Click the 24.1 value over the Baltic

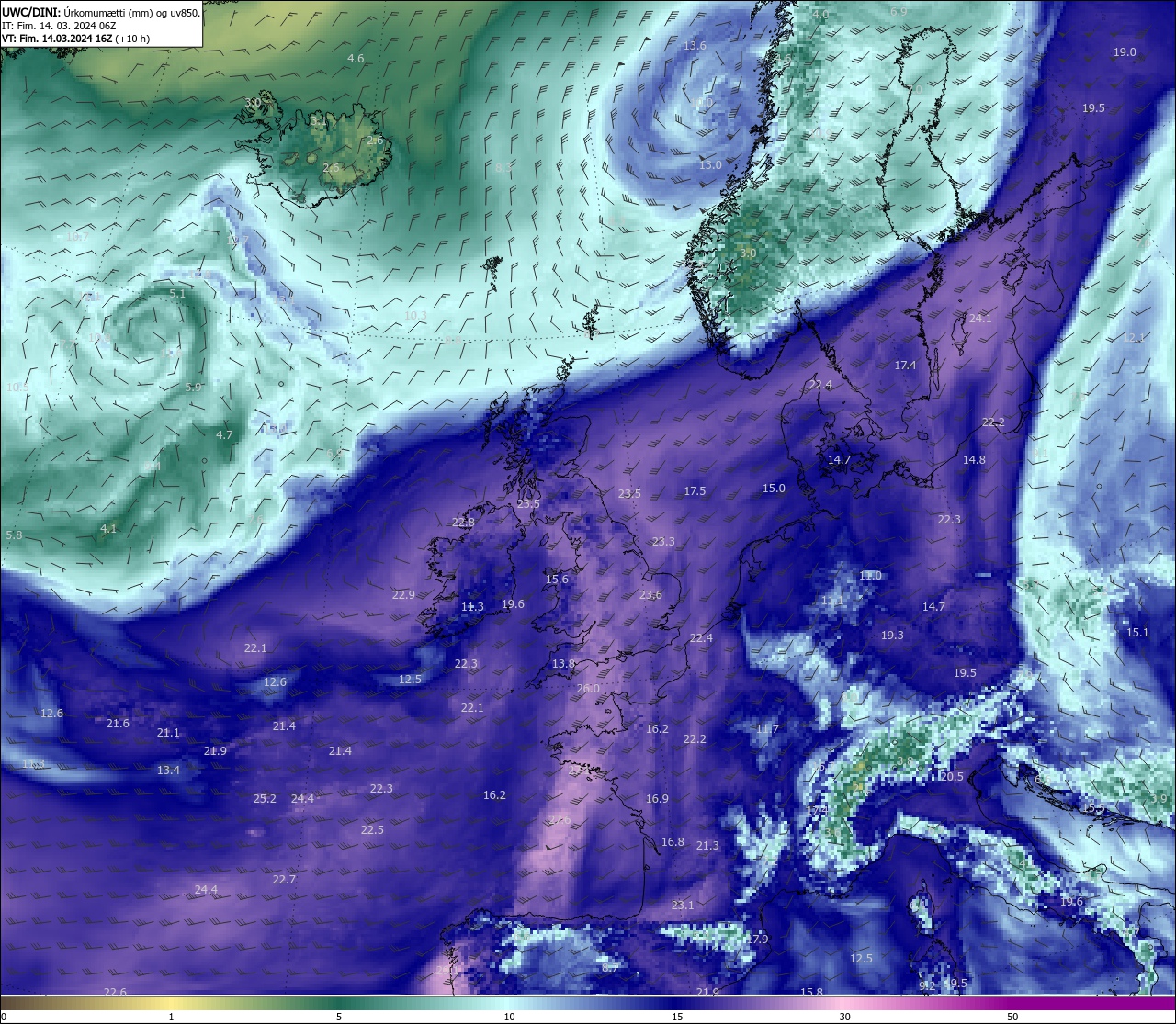pyautogui.click(x=980, y=318)
